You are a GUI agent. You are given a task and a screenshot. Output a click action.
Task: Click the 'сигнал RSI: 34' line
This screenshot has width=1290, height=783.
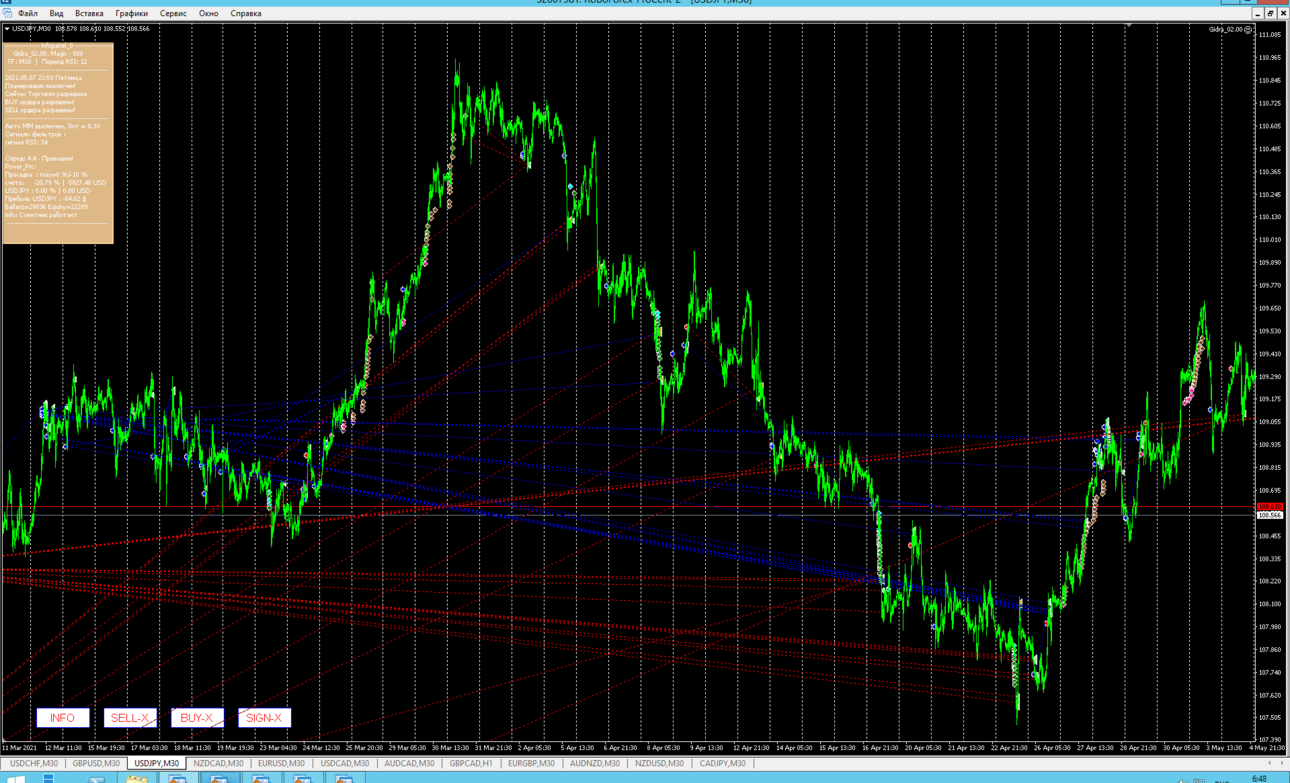point(26,142)
